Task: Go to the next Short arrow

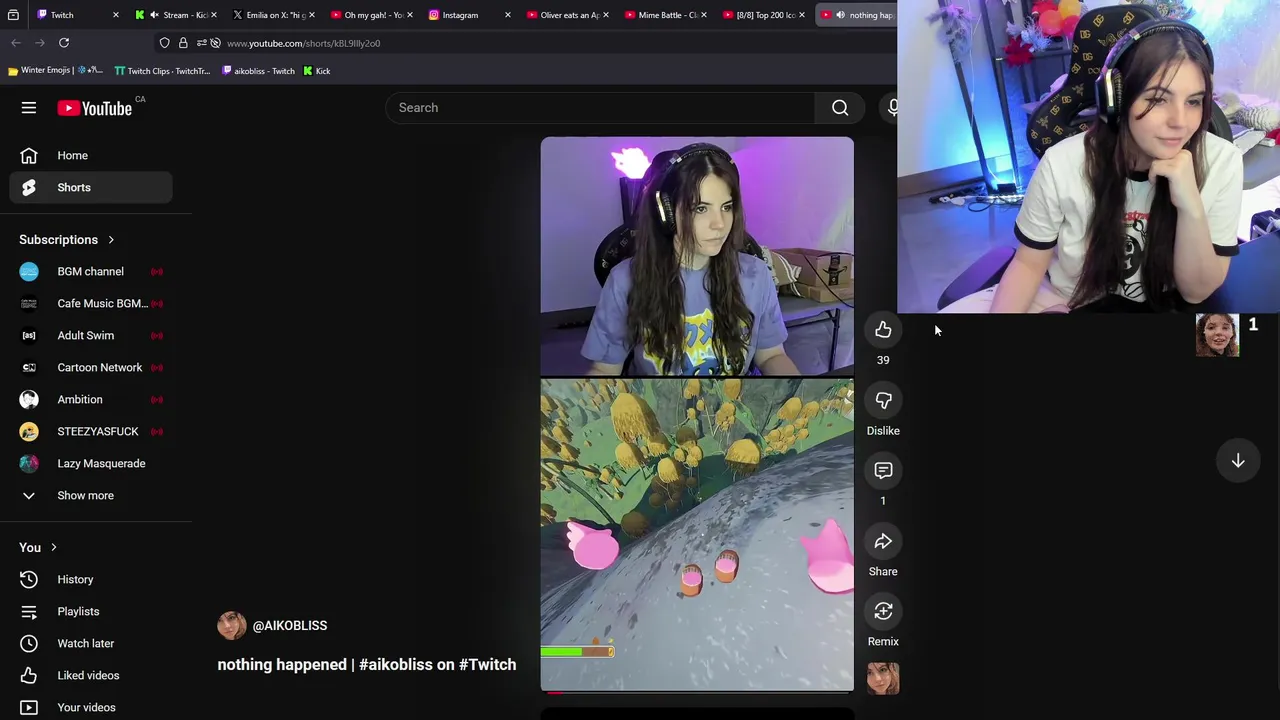Action: pyautogui.click(x=1238, y=461)
